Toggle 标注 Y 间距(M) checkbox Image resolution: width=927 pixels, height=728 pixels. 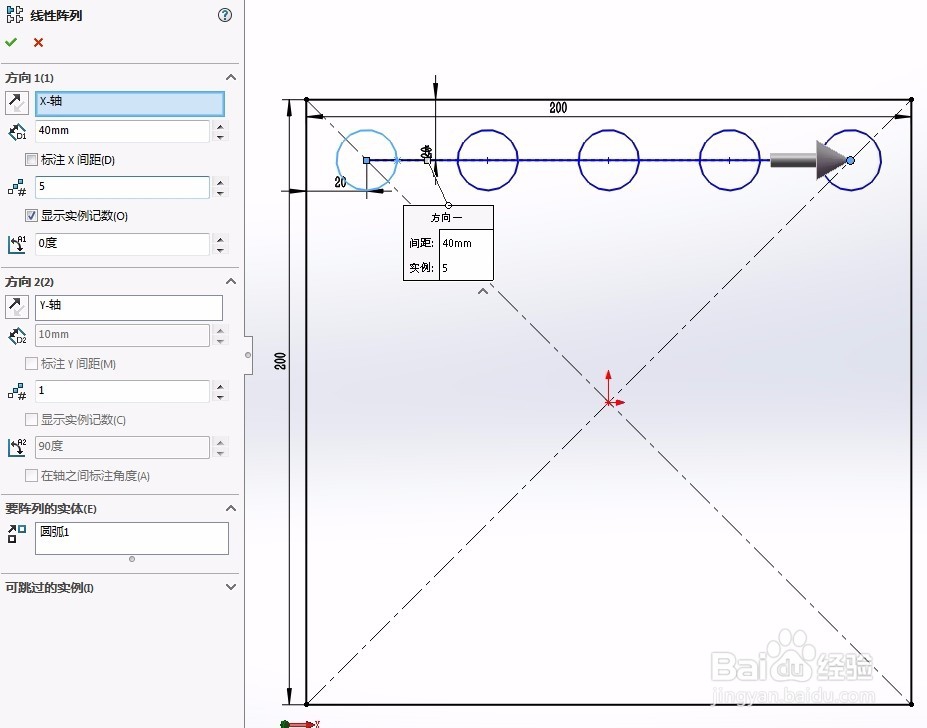(x=31, y=364)
